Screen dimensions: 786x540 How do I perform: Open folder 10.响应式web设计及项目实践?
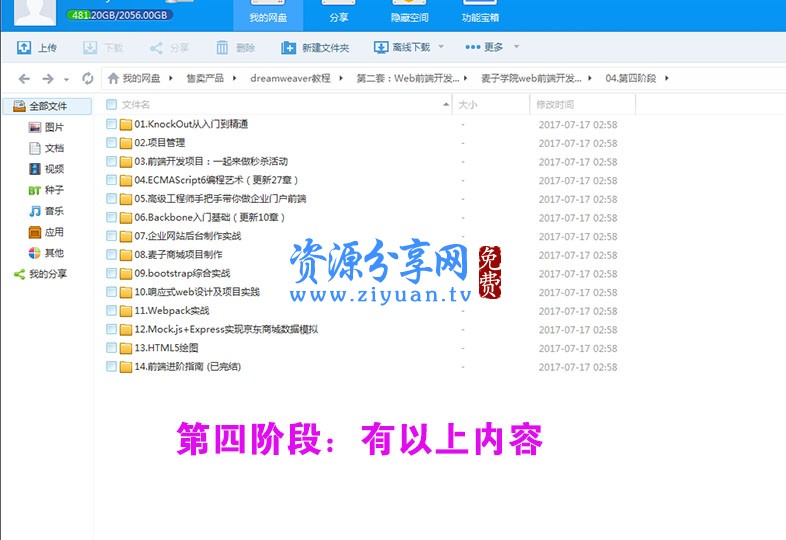coord(197,292)
